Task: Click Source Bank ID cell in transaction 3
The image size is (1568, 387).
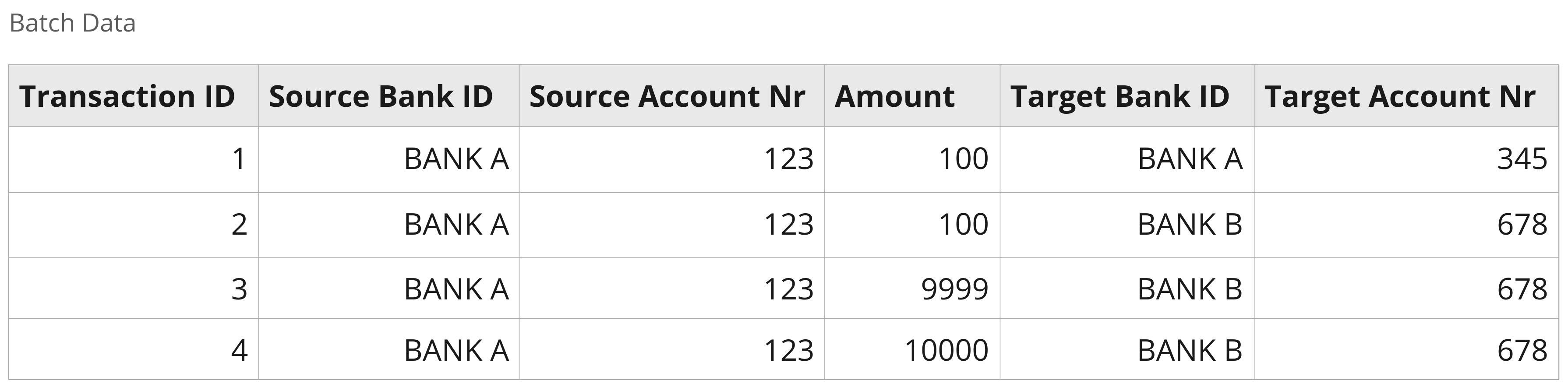Action: [456, 288]
